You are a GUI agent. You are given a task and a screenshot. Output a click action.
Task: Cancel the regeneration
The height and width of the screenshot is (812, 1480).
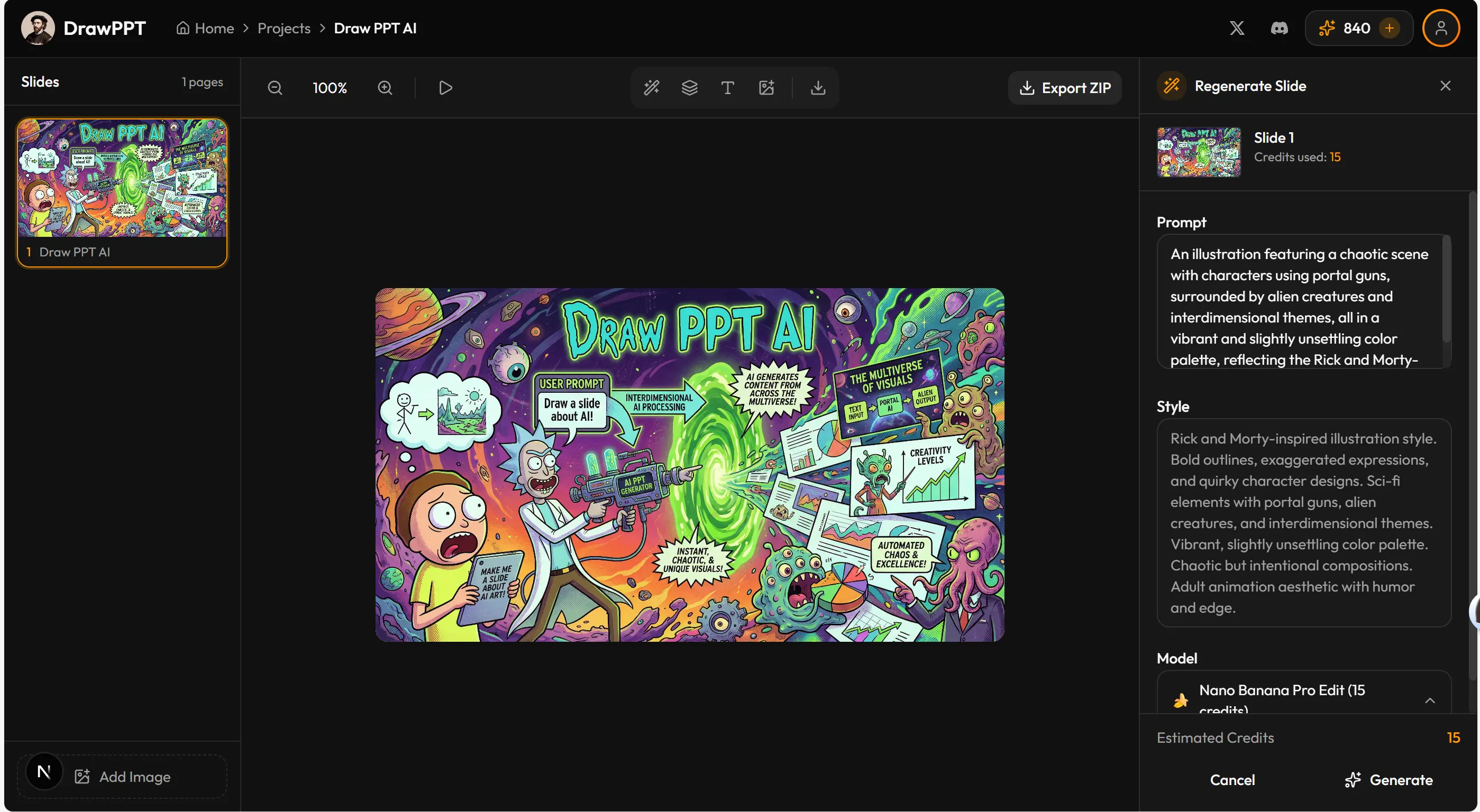1232,780
